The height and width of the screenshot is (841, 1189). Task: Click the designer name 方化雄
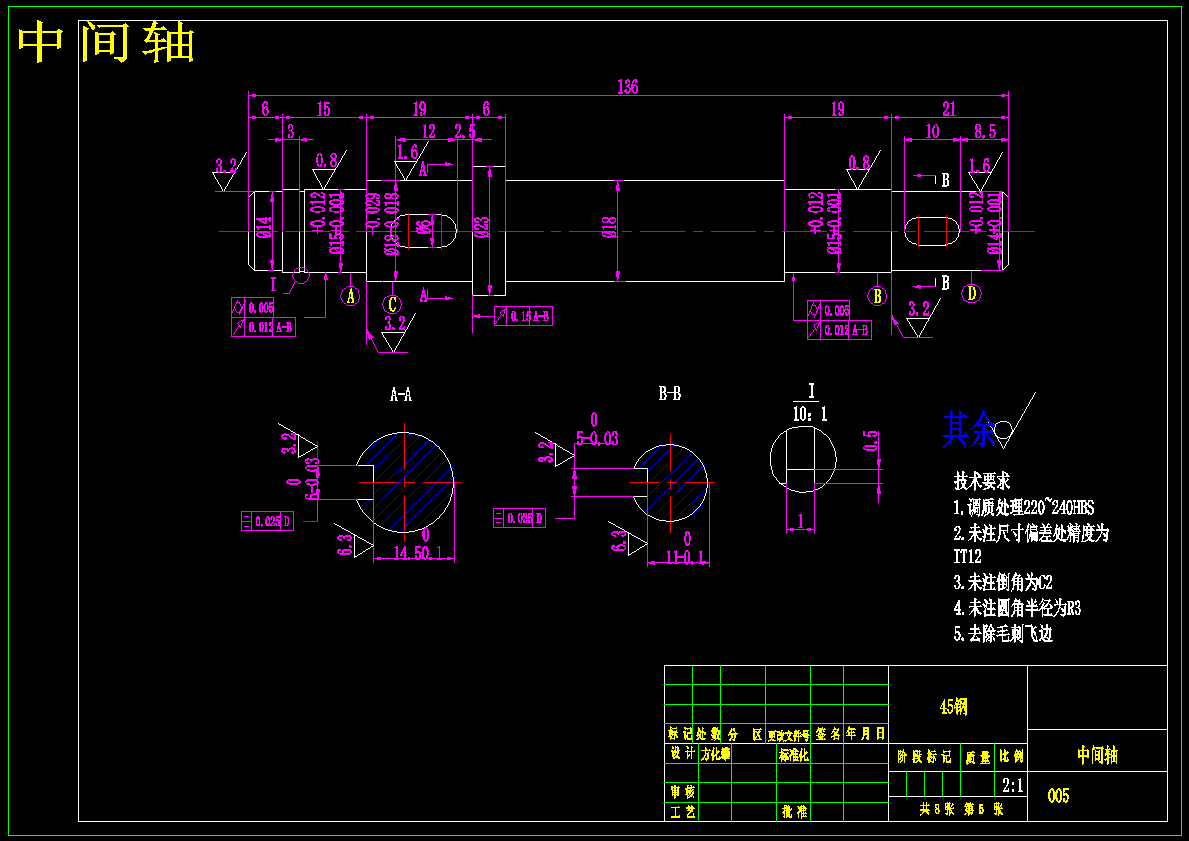[x=715, y=754]
